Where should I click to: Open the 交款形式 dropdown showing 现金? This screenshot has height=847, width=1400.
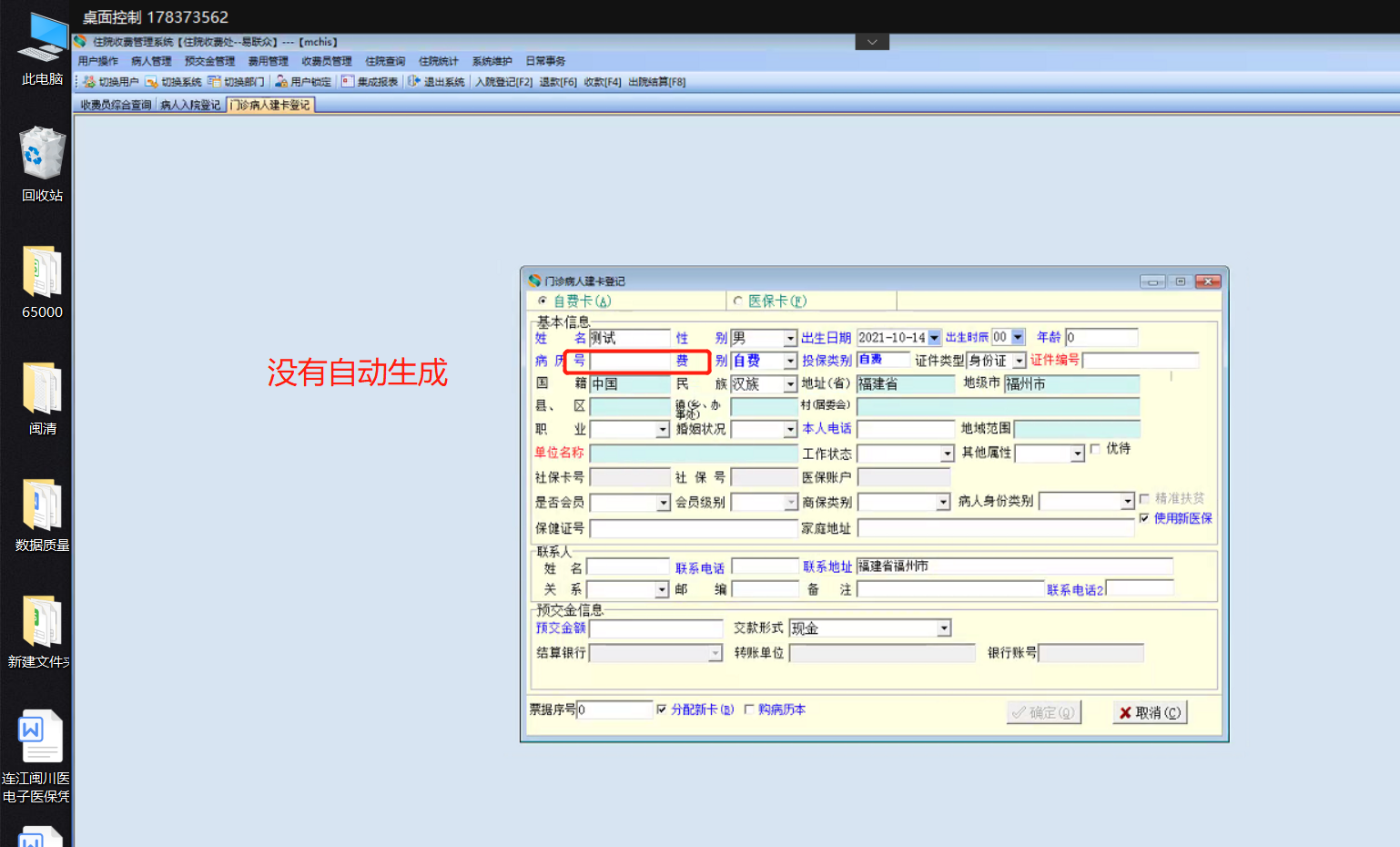click(944, 628)
